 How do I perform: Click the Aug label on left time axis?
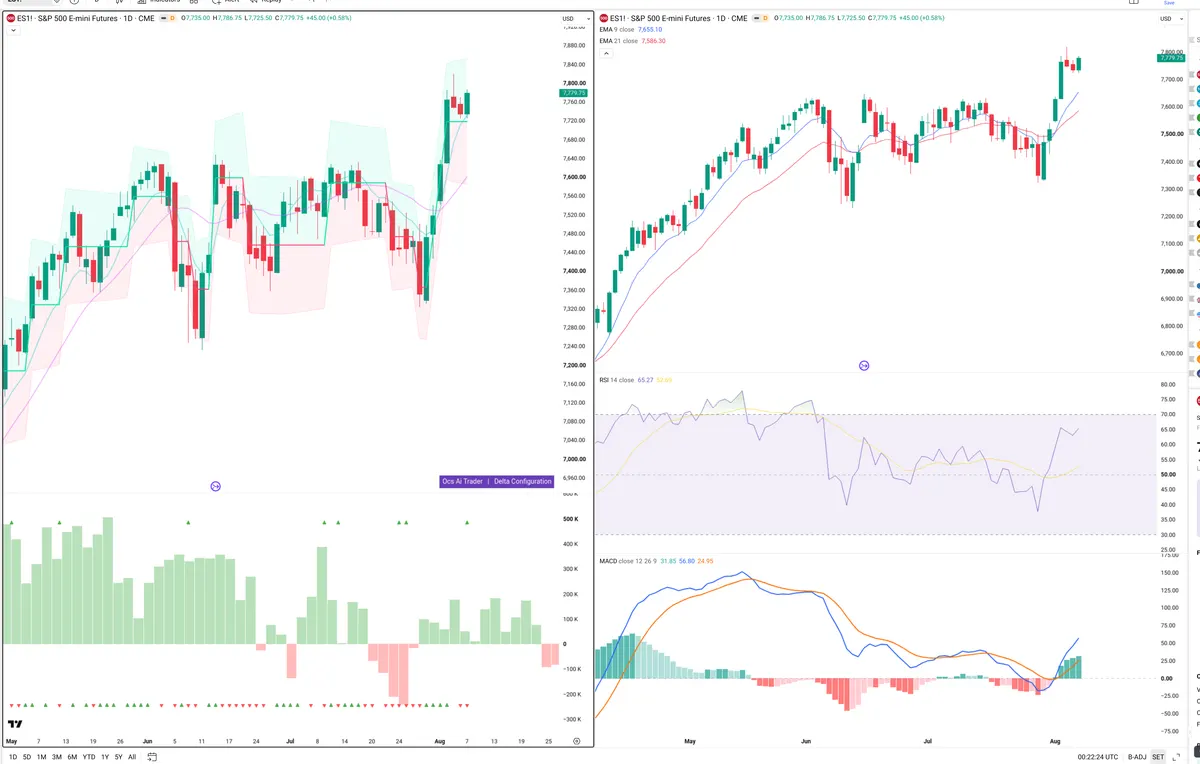442,741
